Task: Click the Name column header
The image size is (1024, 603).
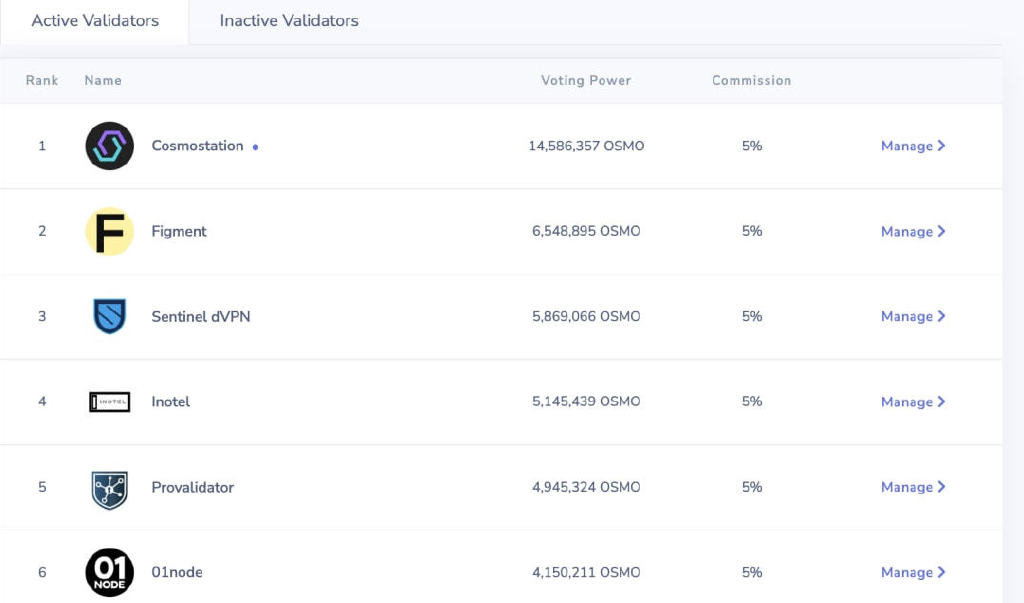Action: tap(103, 80)
